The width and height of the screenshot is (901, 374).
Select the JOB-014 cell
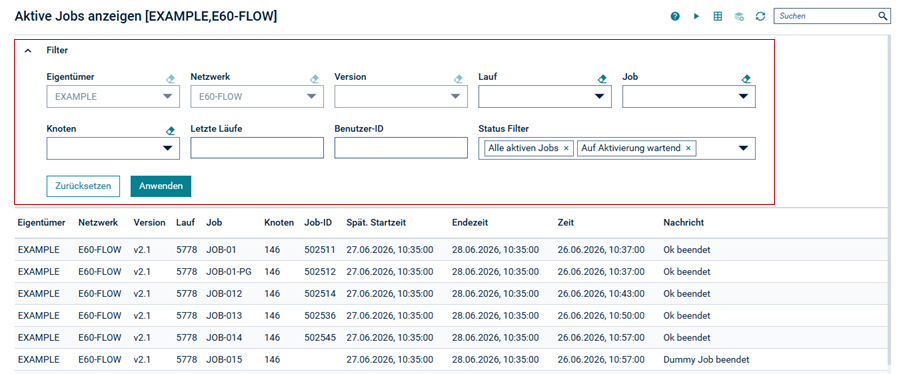click(x=224, y=338)
